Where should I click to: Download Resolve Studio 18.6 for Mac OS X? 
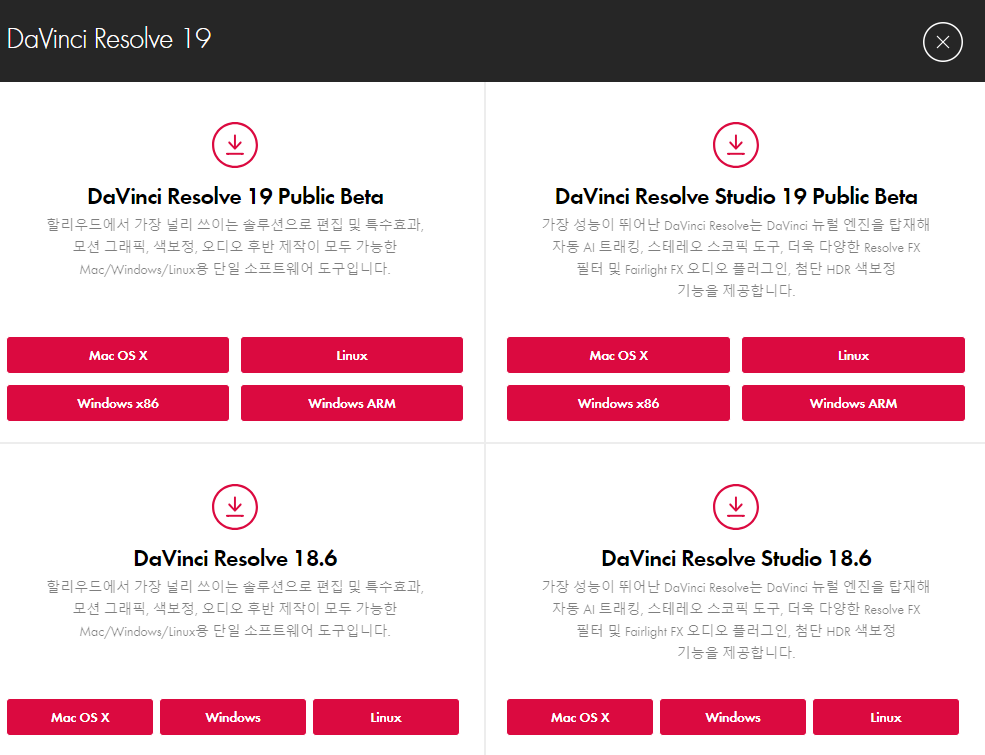point(580,717)
